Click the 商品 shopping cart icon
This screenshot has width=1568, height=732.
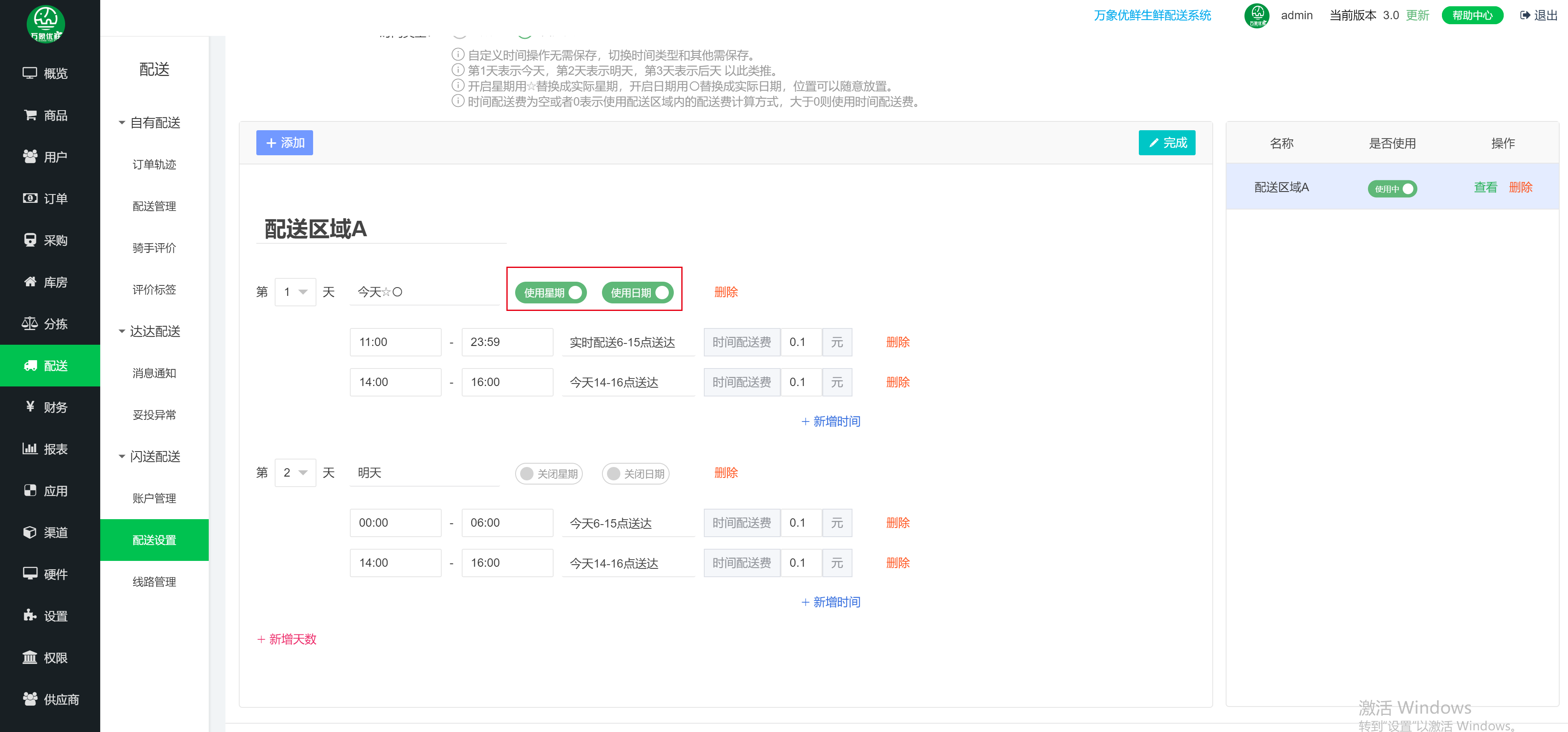point(29,115)
